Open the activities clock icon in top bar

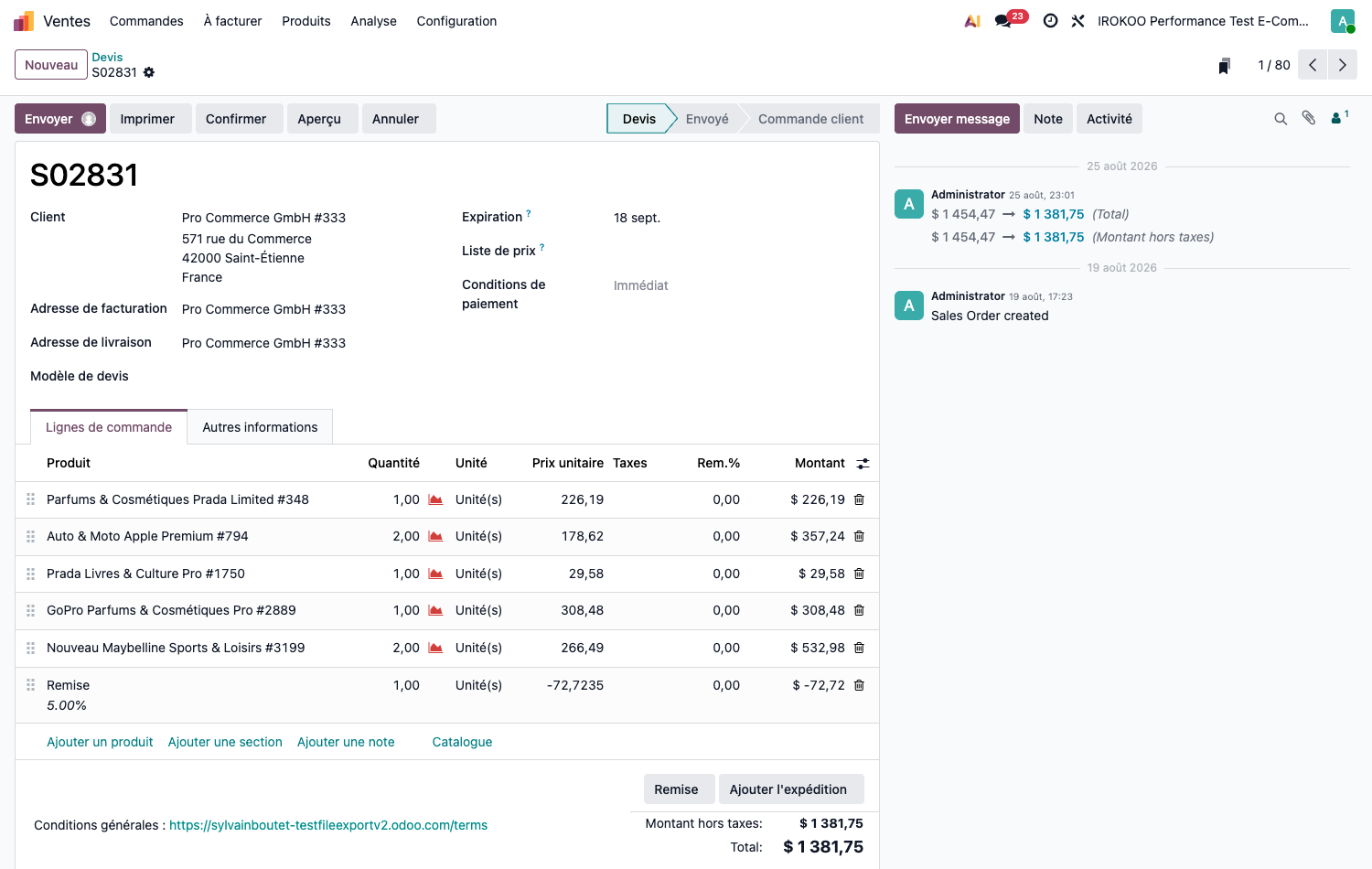point(1051,20)
